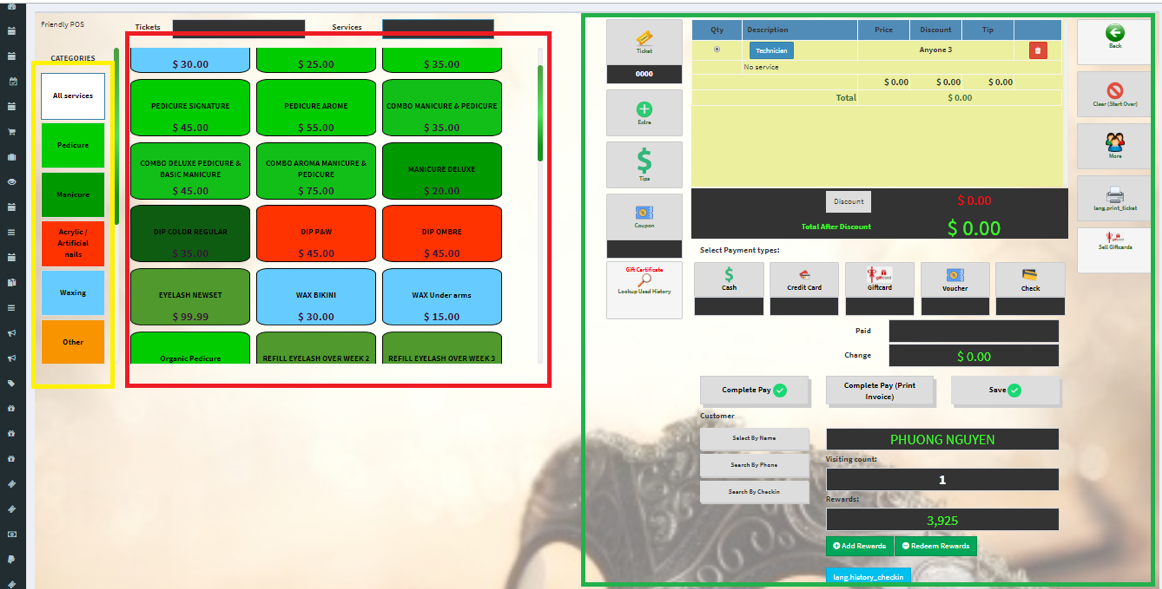This screenshot has height=589, width=1162.
Task: Add Dip Color Regular service
Action: point(190,233)
